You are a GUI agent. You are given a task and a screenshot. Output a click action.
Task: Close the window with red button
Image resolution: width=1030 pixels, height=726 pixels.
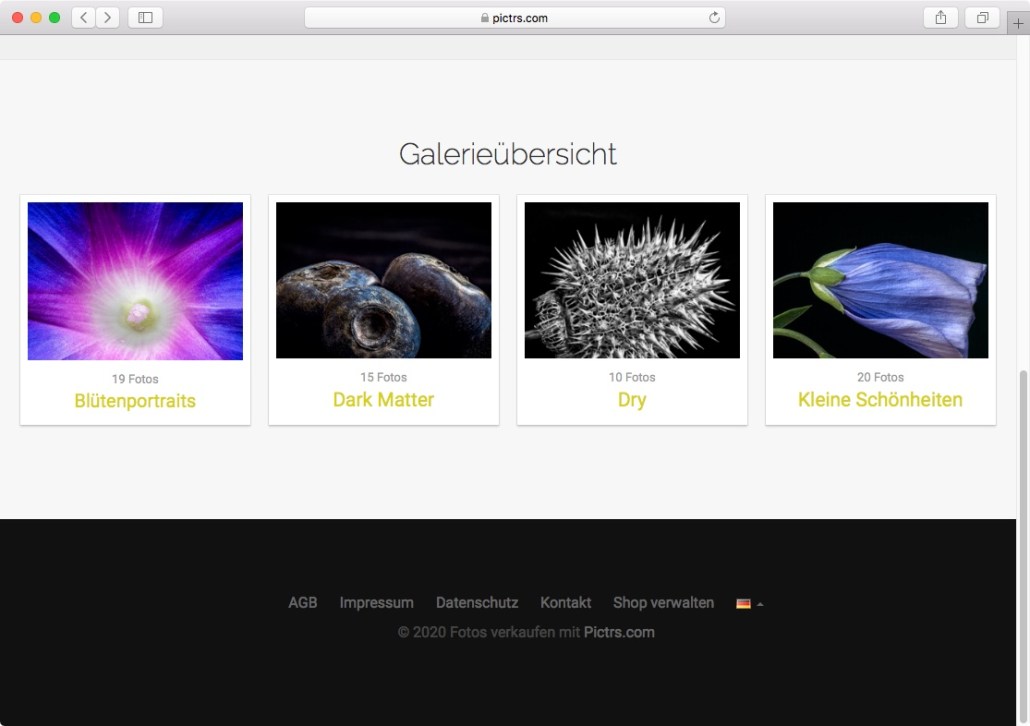click(18, 18)
